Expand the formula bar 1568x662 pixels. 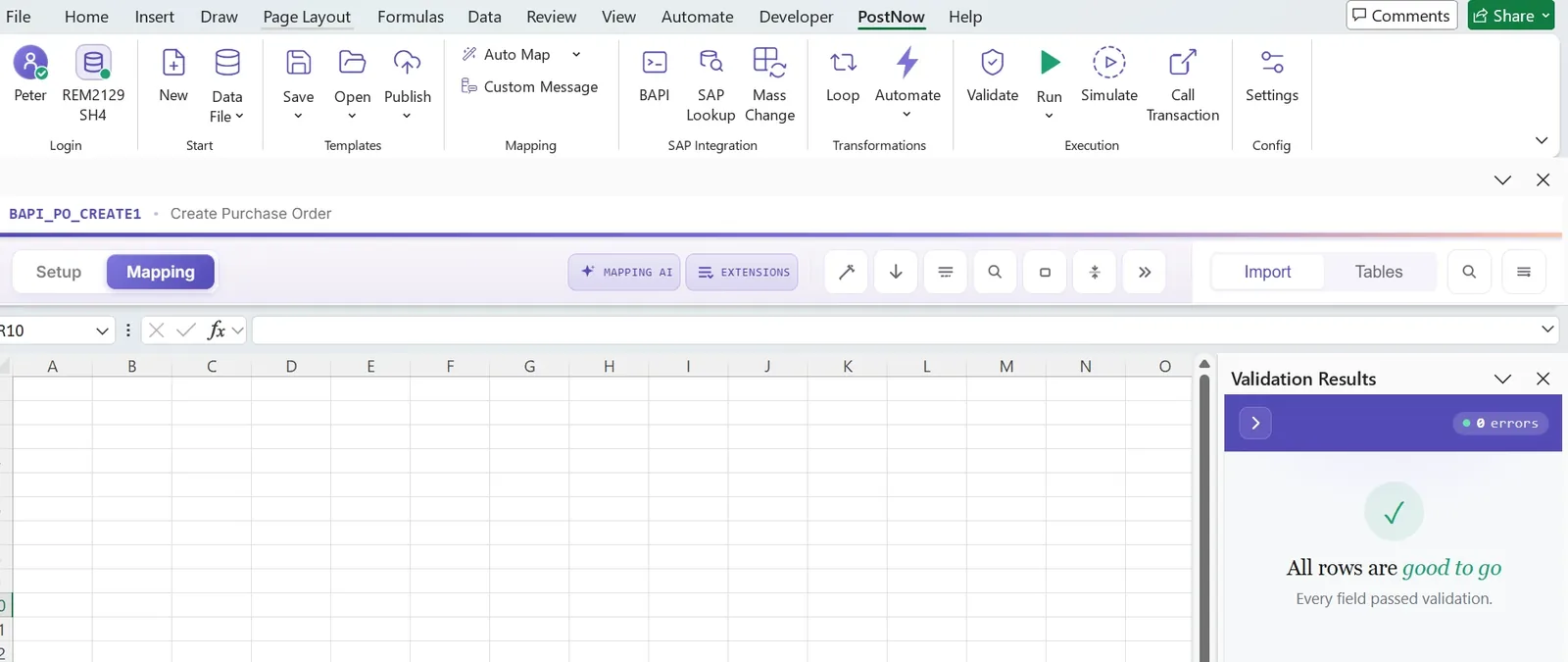(x=1547, y=330)
